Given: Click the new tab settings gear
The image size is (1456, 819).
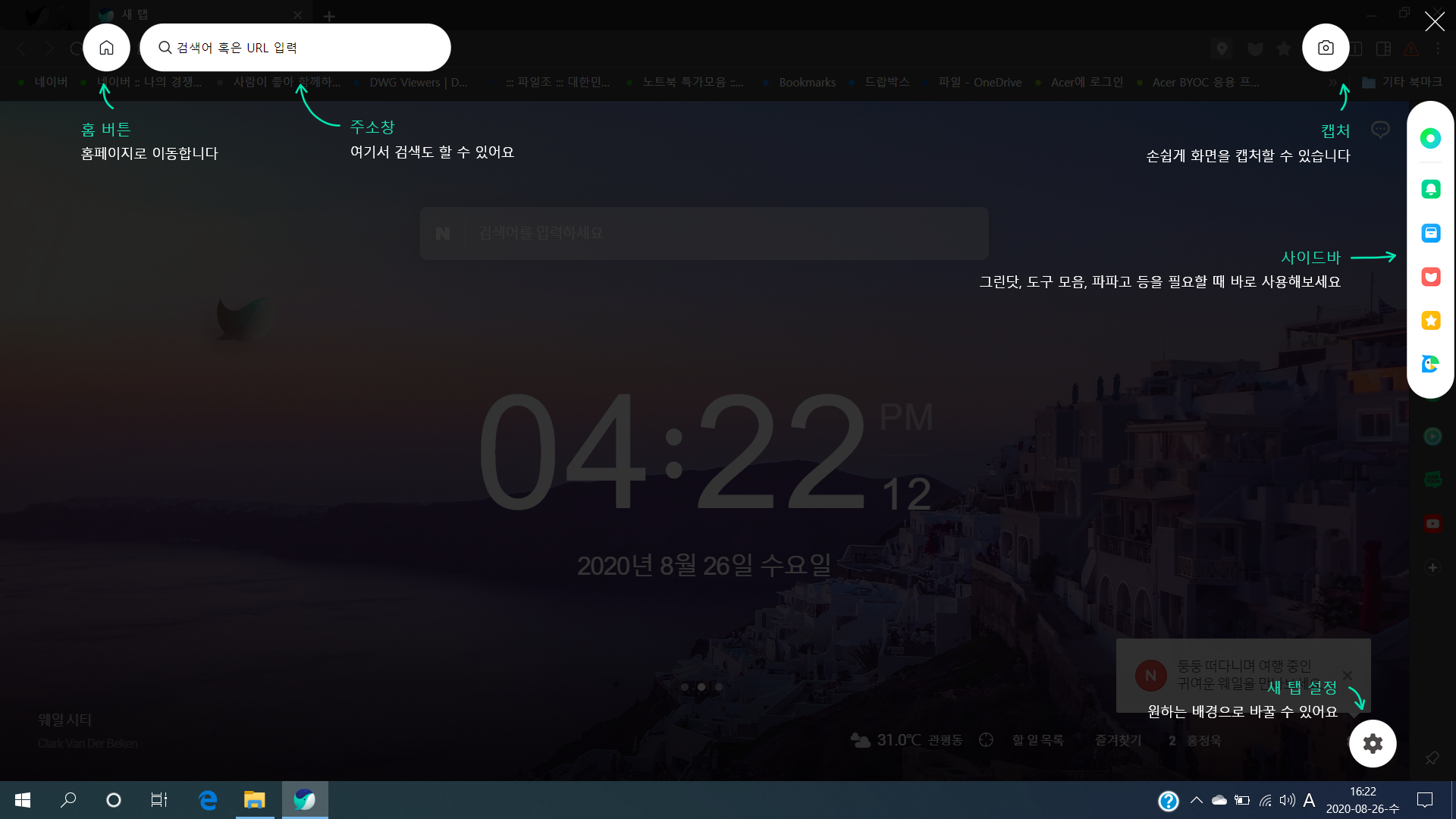Looking at the screenshot, I should coord(1373,743).
